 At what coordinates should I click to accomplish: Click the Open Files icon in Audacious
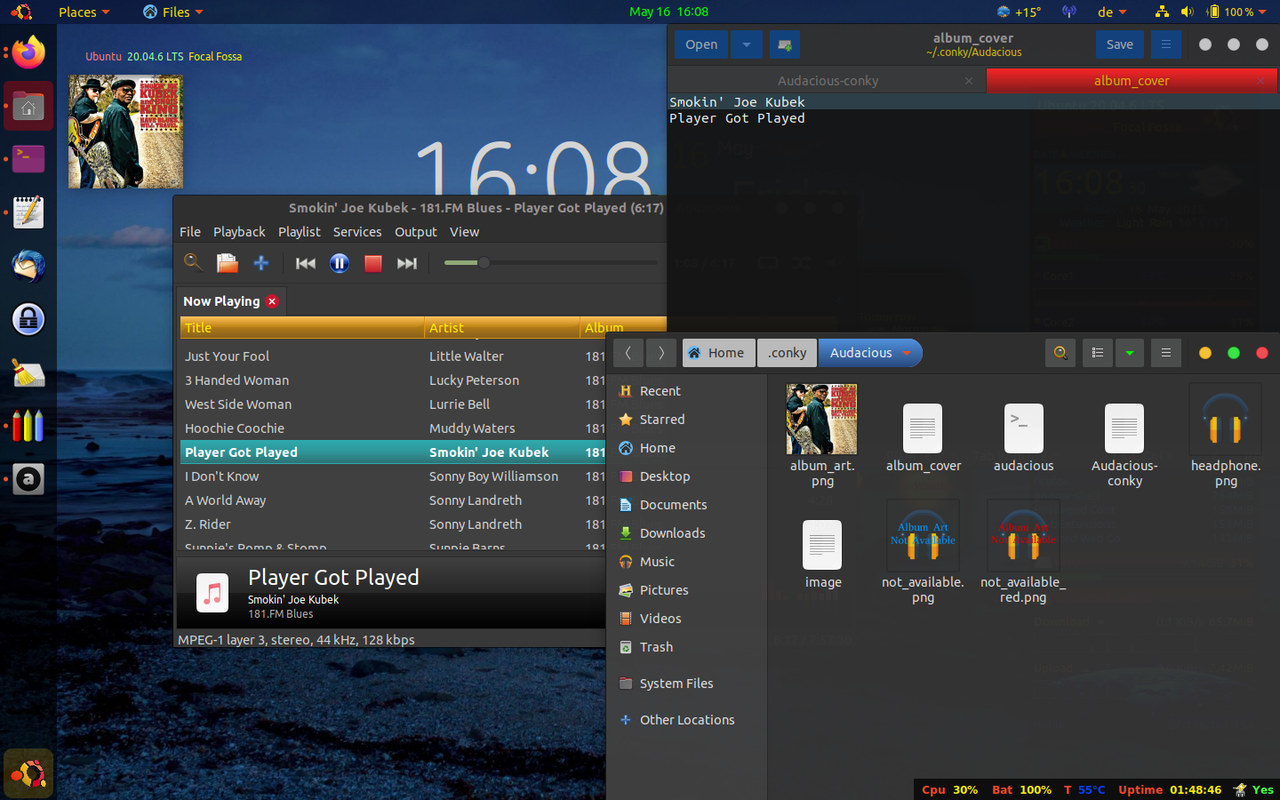(x=227, y=263)
